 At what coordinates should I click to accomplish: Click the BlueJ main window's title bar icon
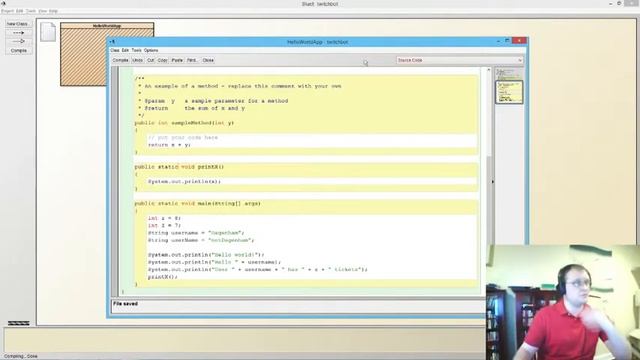pyautogui.click(x=3, y=3)
